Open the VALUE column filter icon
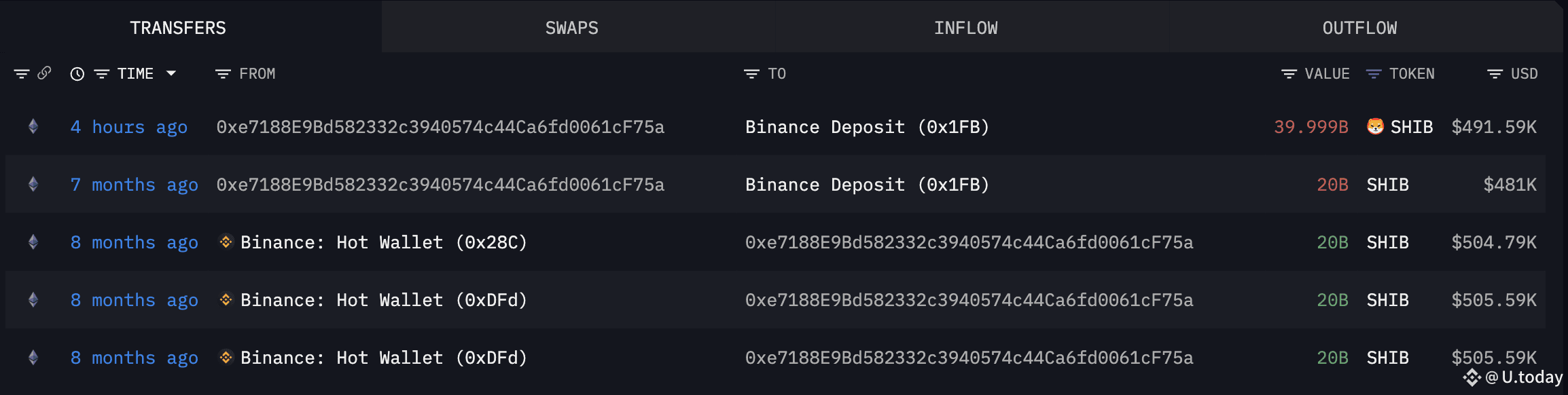Screen dimensions: 1568x395 1289,74
